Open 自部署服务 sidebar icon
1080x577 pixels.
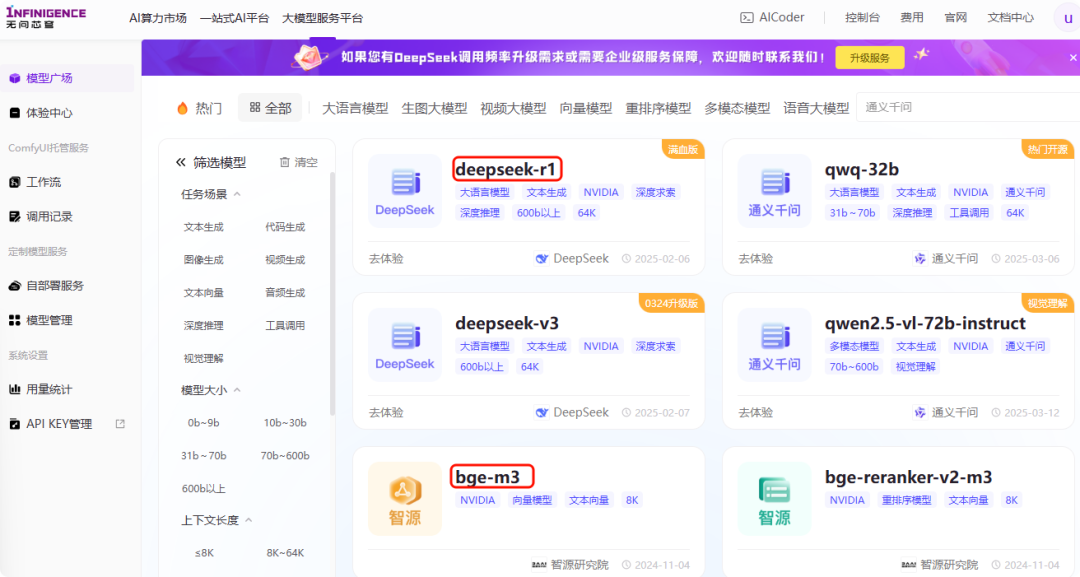click(x=14, y=285)
